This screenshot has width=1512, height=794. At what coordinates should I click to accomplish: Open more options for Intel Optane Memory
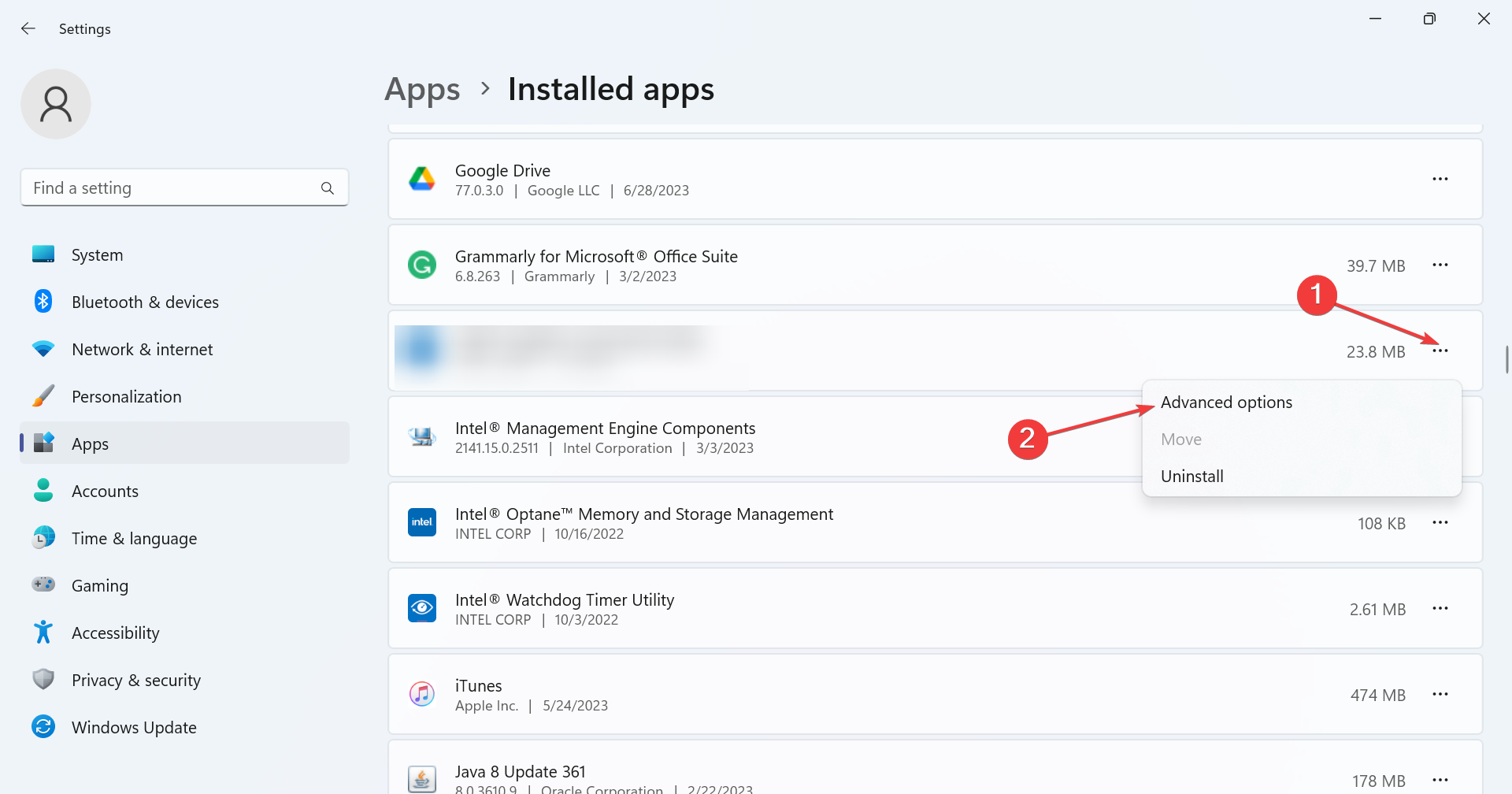point(1440,522)
